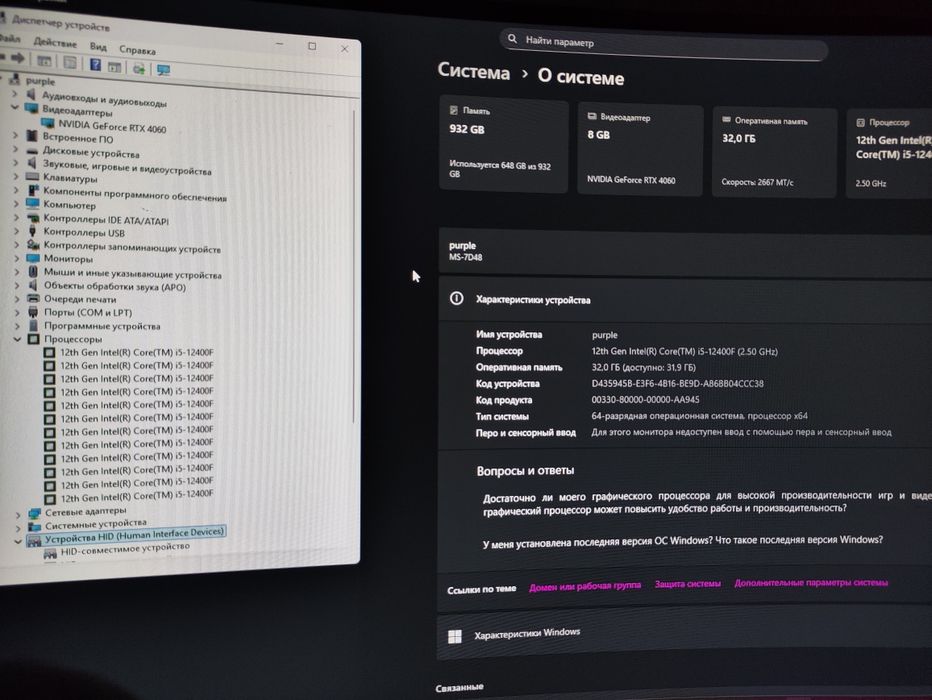Click the Компоненты программного обеспечения icon
Image resolution: width=932 pixels, height=700 pixels.
pos(33,190)
